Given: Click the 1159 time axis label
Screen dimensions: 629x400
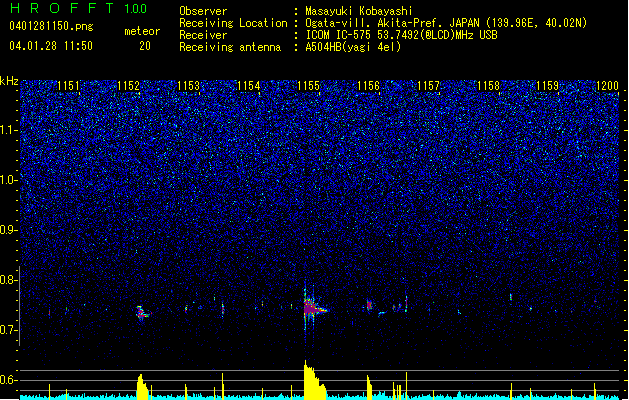Looking at the screenshot, I should pyautogui.click(x=548, y=86).
